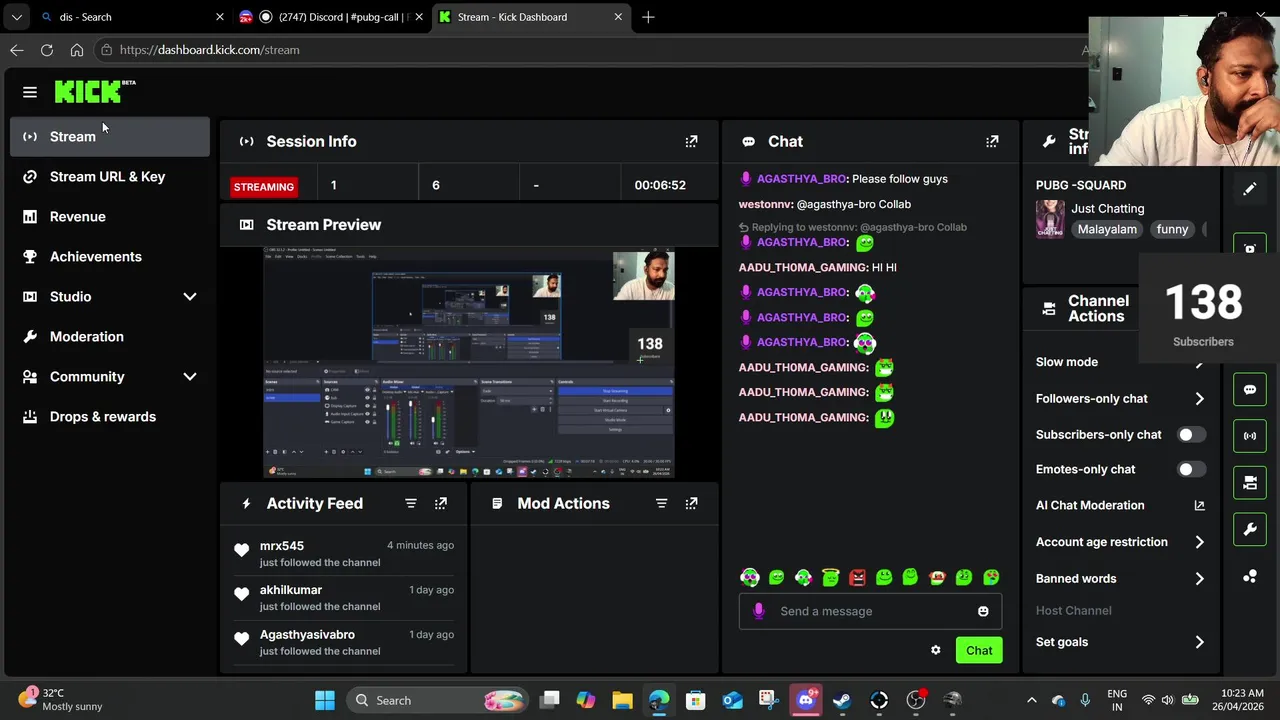Click the browser address bar
This screenshot has height=720, width=1280.
tap(590, 50)
